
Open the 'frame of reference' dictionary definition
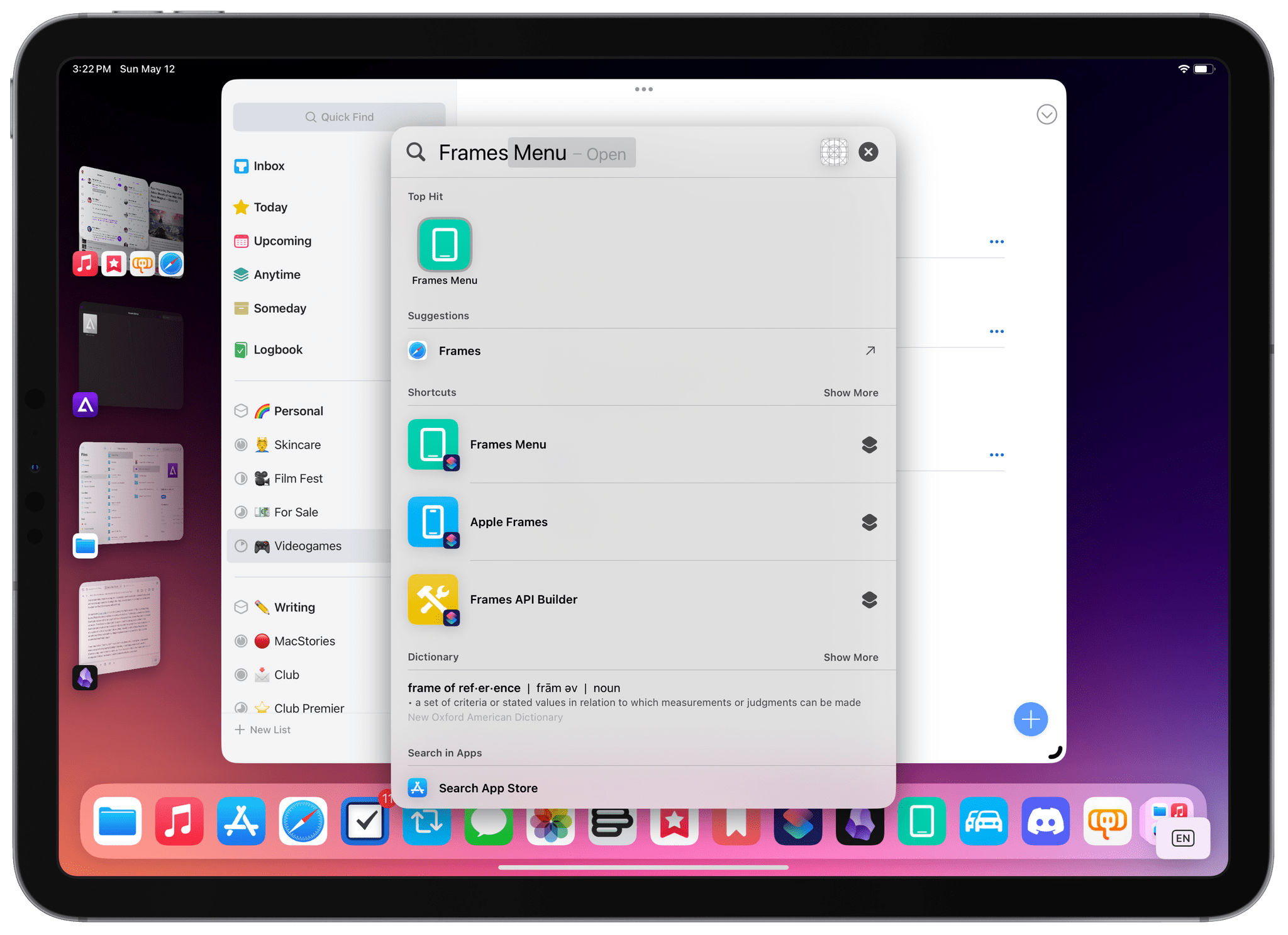pyautogui.click(x=643, y=702)
